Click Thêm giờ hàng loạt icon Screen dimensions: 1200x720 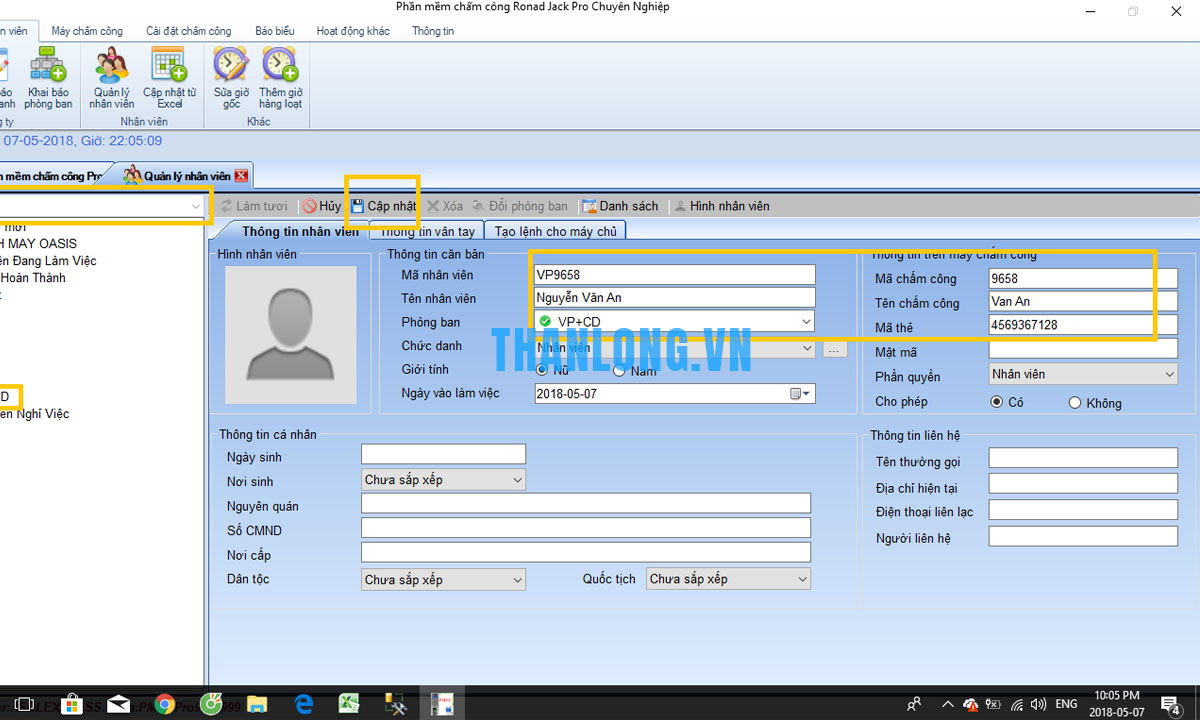(x=280, y=68)
